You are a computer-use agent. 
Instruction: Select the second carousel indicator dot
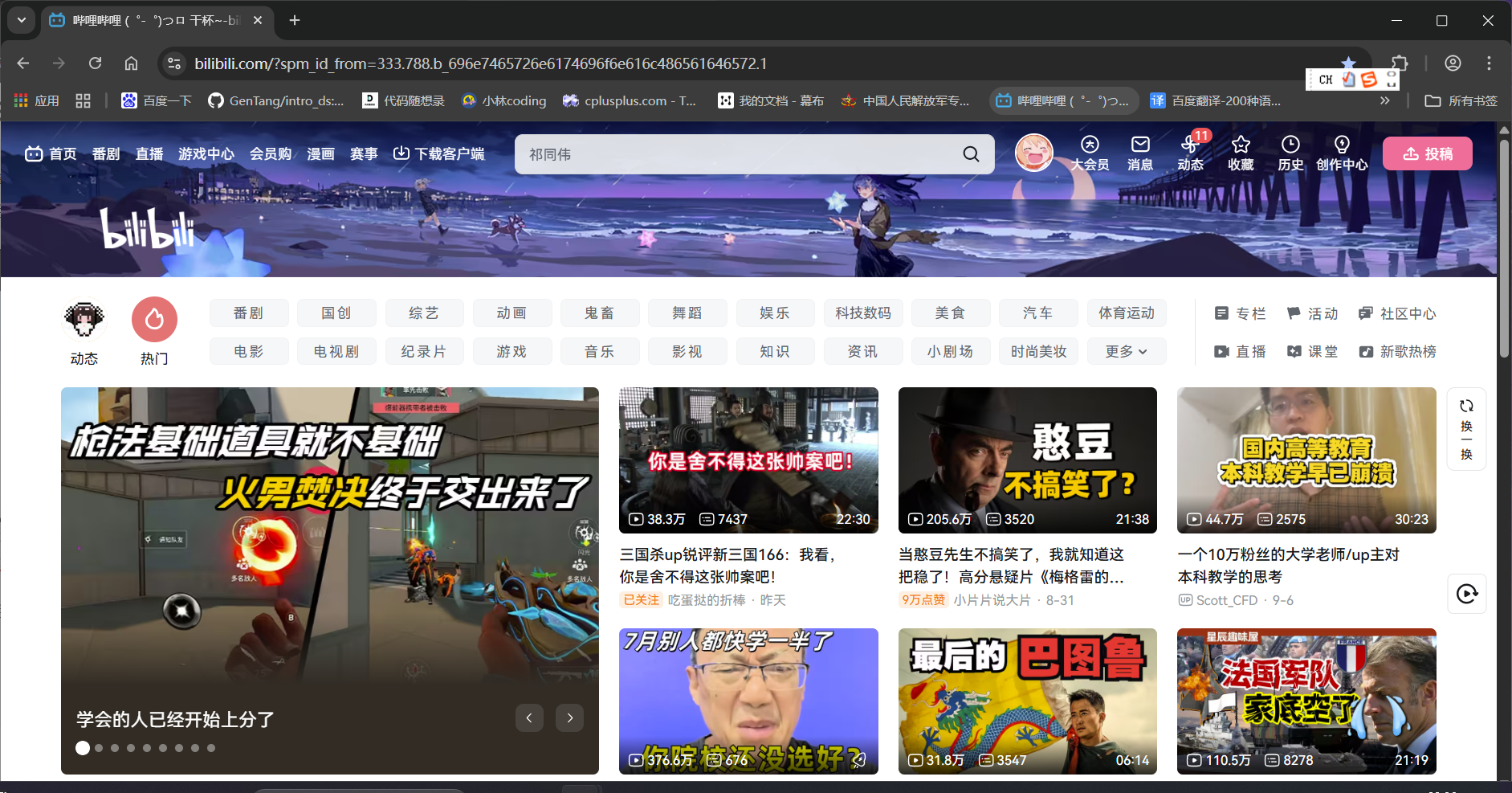[99, 747]
